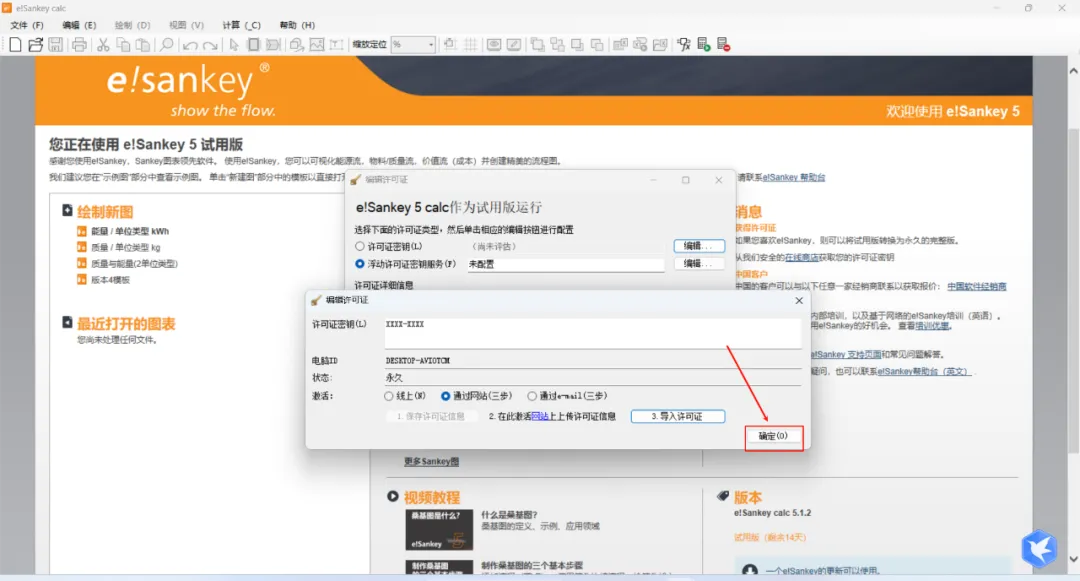This screenshot has height=581, width=1080.
Task: Open the 编辑(E) menu
Action: point(79,25)
